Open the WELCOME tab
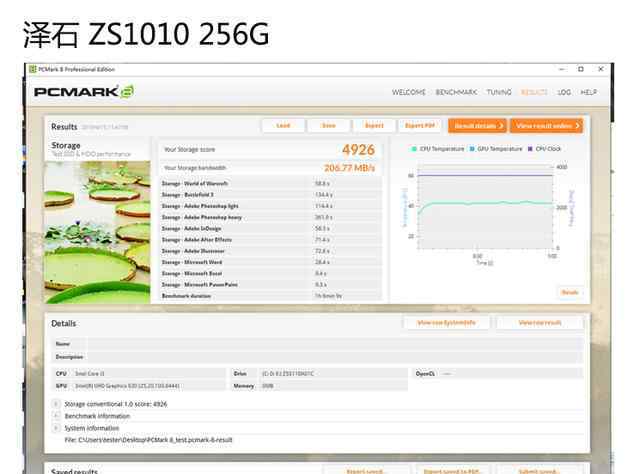 [x=409, y=92]
